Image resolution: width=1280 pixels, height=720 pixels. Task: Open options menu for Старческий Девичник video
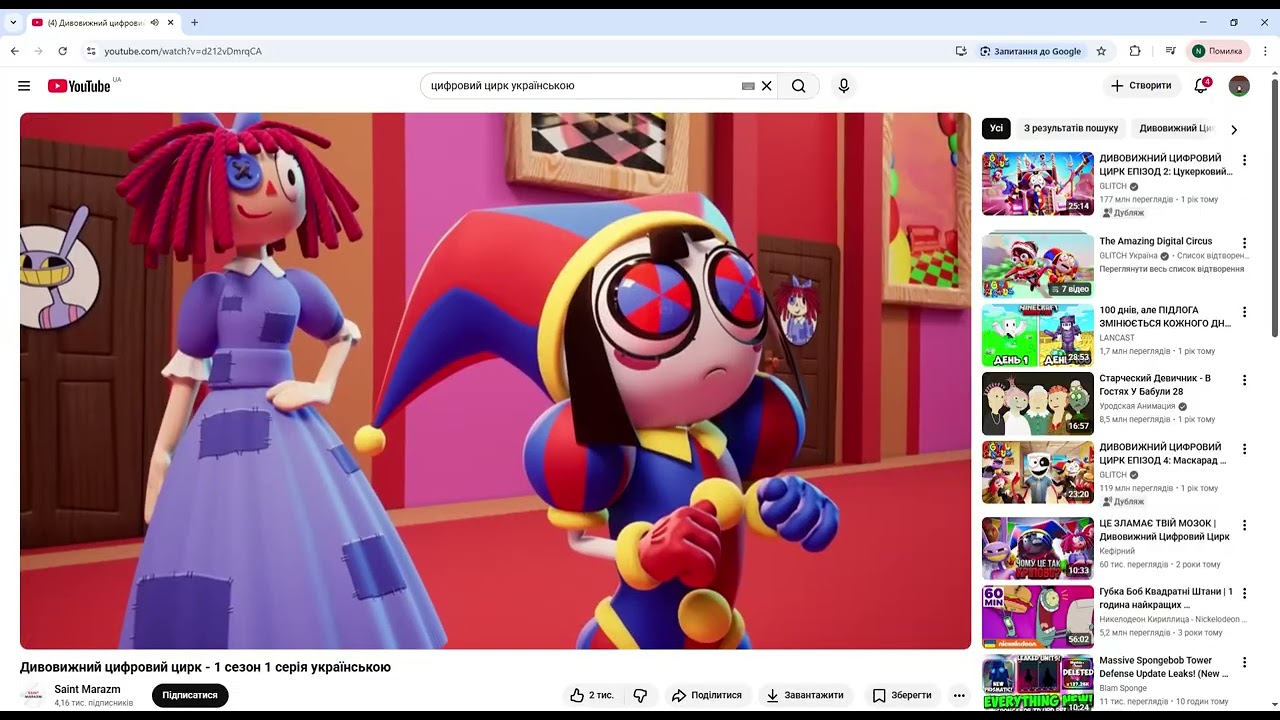click(x=1245, y=380)
